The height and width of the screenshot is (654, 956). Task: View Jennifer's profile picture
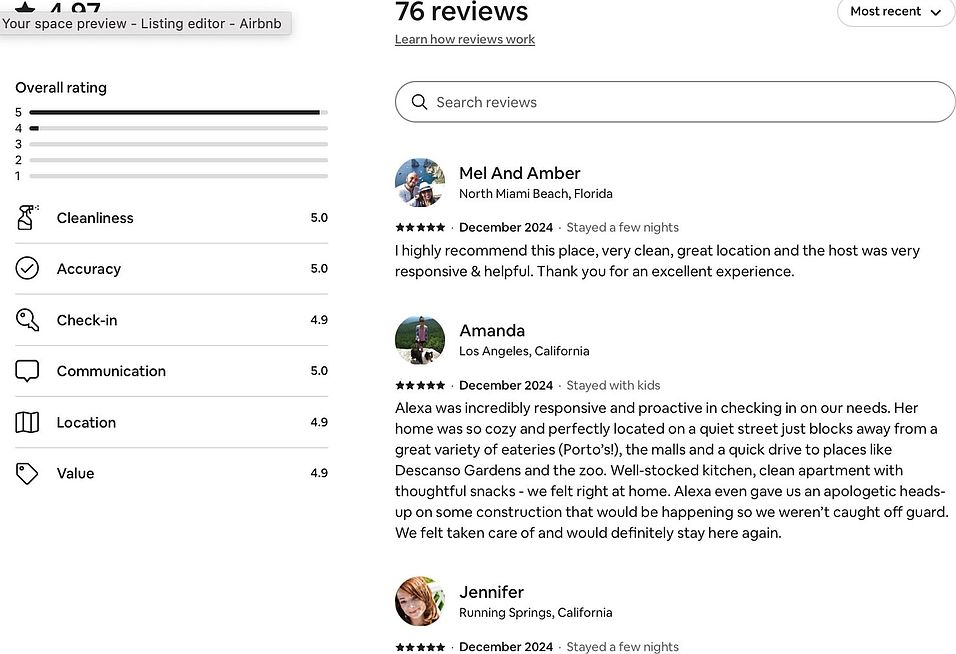(419, 601)
